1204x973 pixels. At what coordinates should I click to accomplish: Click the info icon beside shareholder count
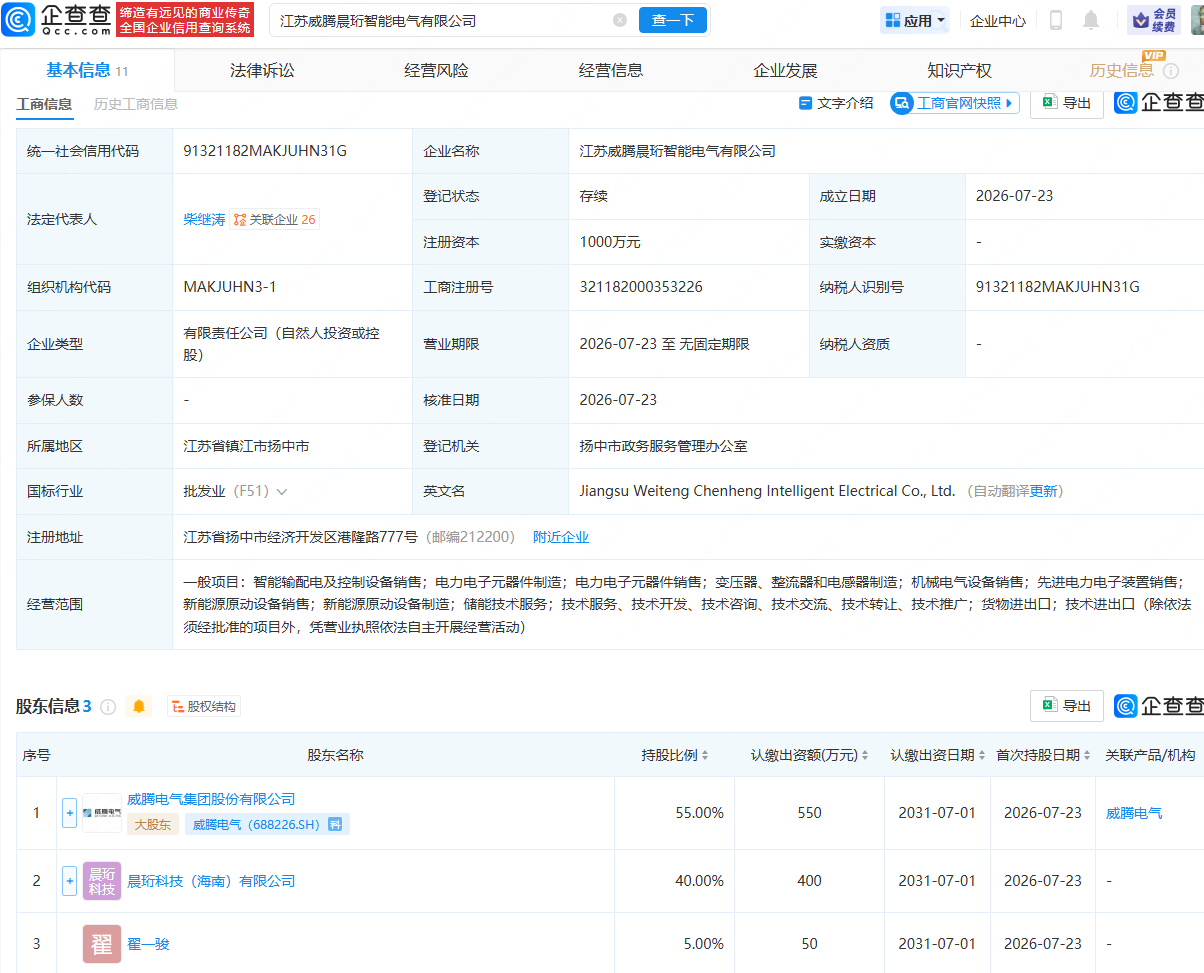(x=108, y=707)
